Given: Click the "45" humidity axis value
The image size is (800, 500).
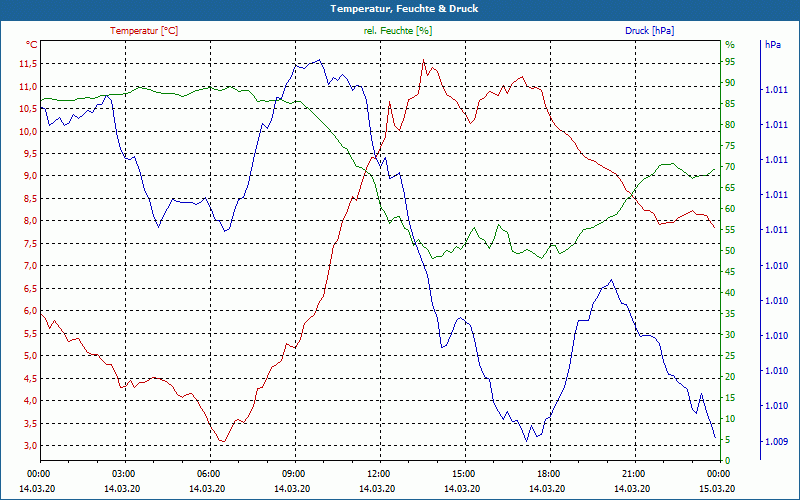Looking at the screenshot, I should coord(730,272).
